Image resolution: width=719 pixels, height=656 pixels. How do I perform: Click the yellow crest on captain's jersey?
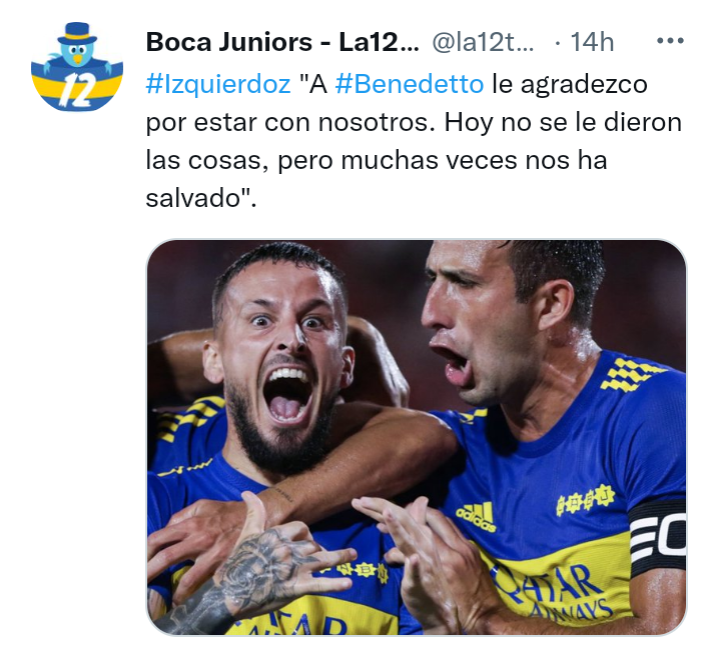pos(585,500)
